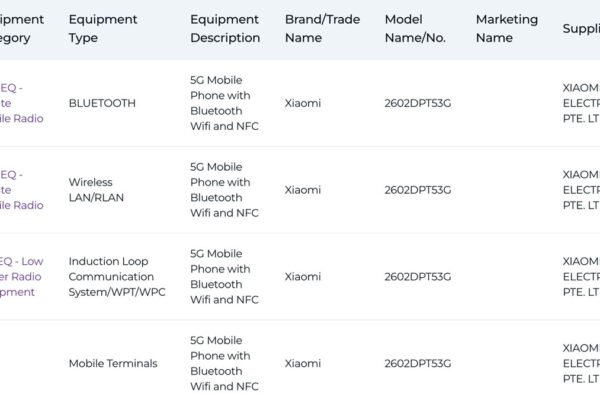
Task: Click model 2602DPT53G in the Mobile Terminals row
Action: 417,364
